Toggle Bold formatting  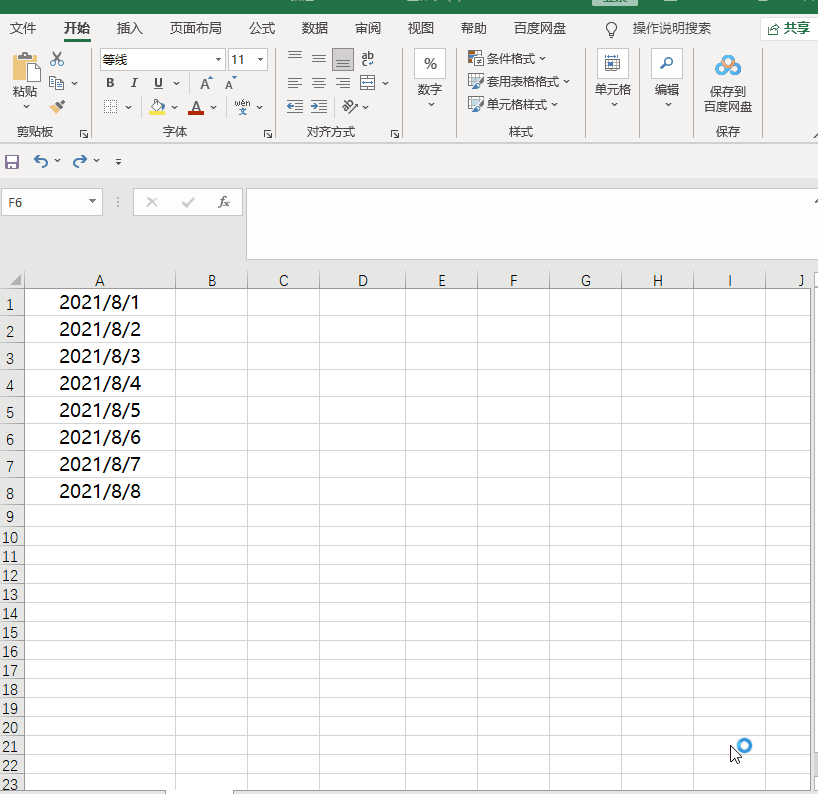pyautogui.click(x=110, y=83)
